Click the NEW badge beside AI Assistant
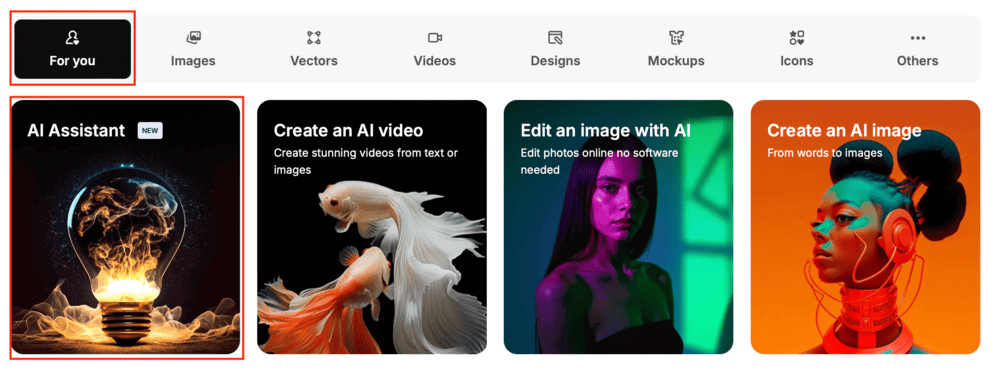The width and height of the screenshot is (999, 383). [150, 131]
